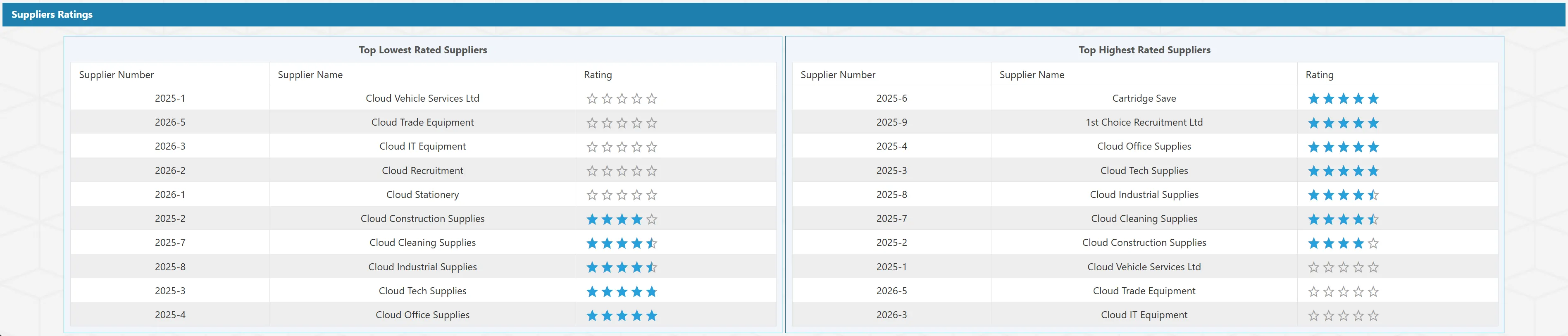
Task: Select Cloud Vehicle Services Ltd in Lowest Rated table
Action: point(422,98)
